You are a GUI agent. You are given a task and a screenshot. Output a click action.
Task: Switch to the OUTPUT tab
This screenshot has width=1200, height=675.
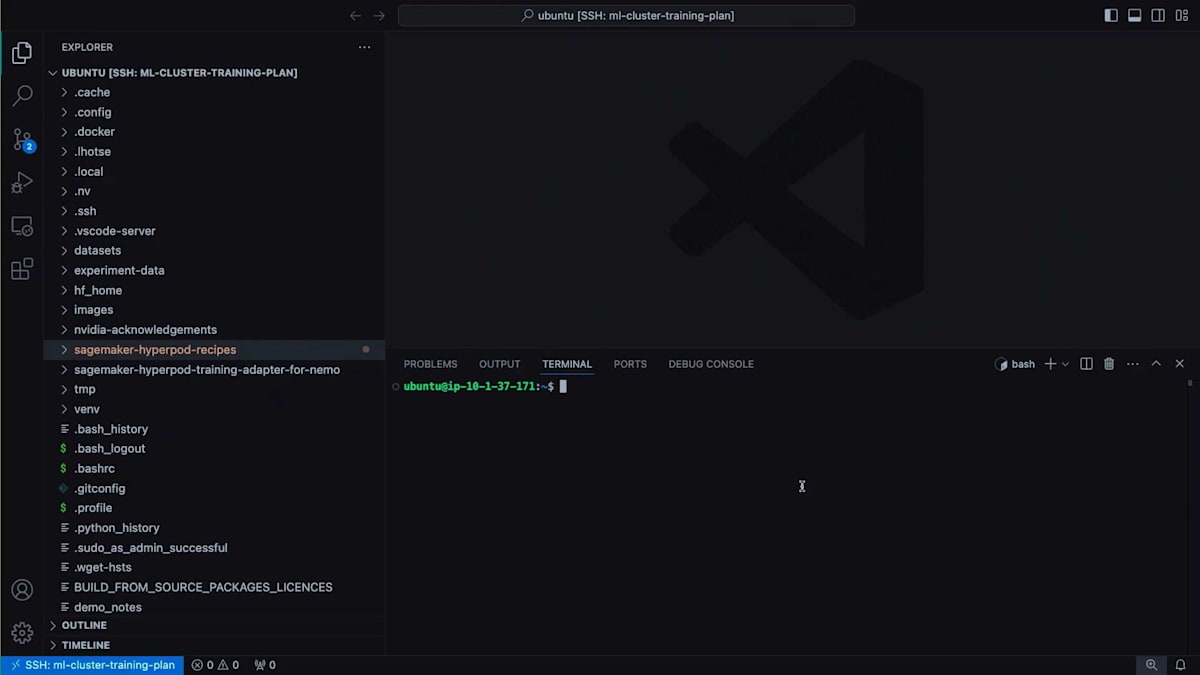click(x=499, y=364)
